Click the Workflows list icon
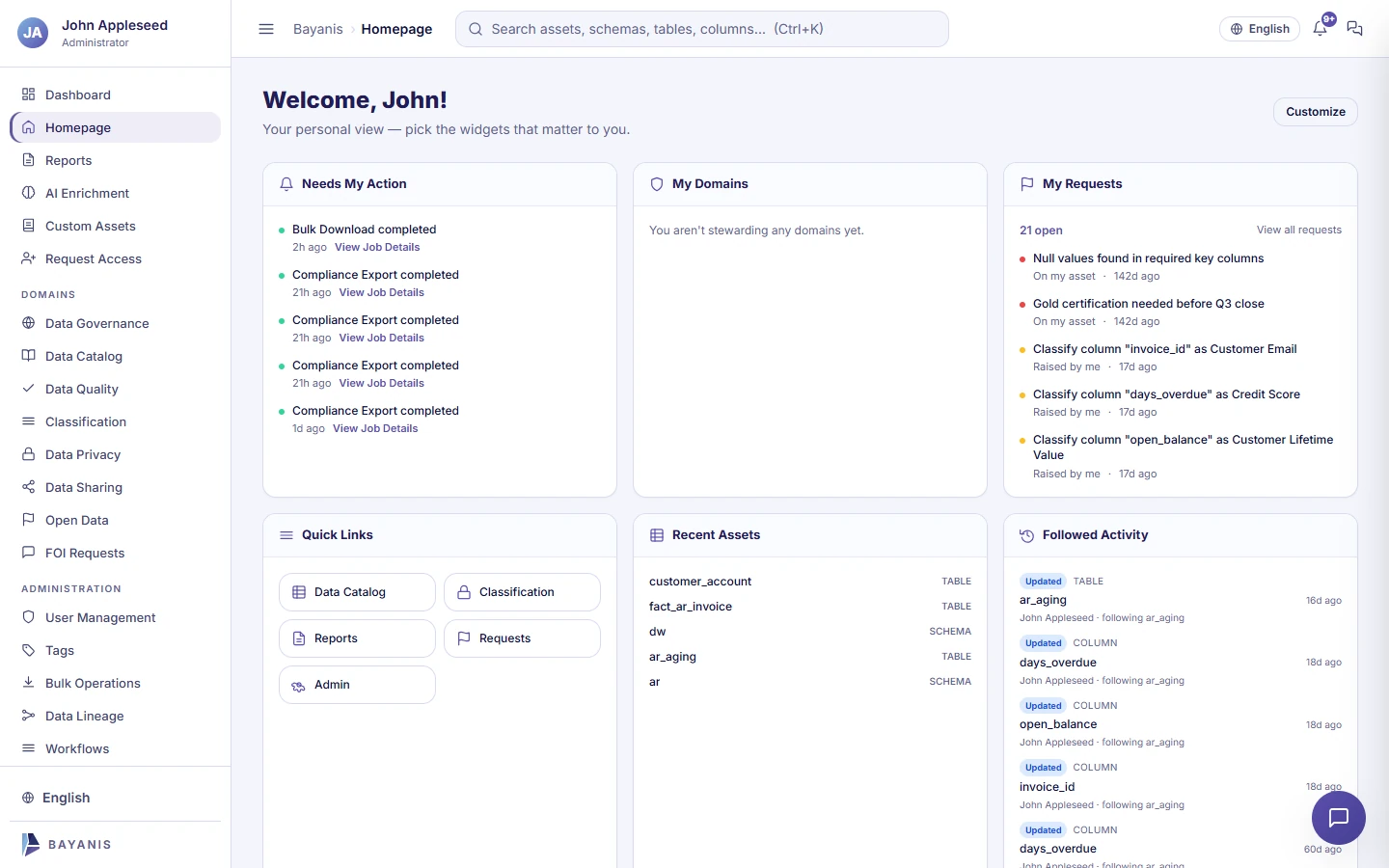This screenshot has height=868, width=1389. [28, 748]
